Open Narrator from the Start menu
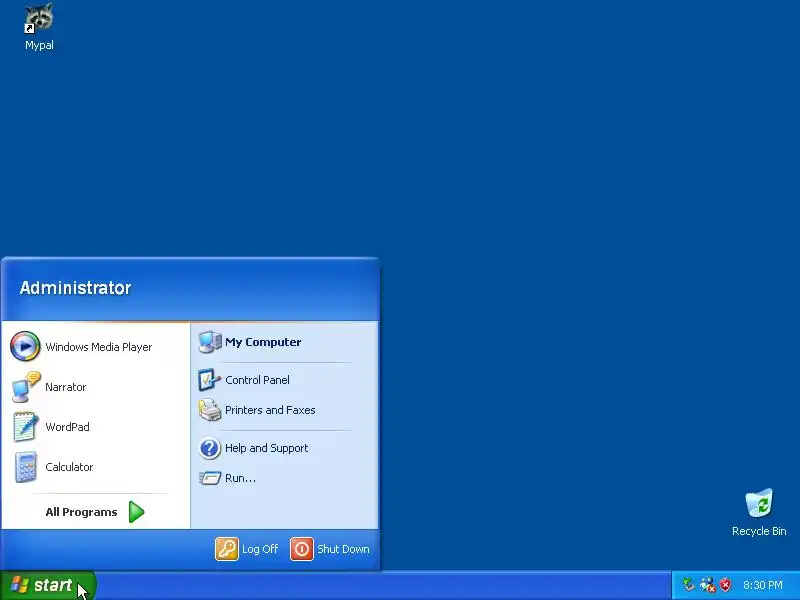The width and height of the screenshot is (800, 600). click(x=95, y=387)
